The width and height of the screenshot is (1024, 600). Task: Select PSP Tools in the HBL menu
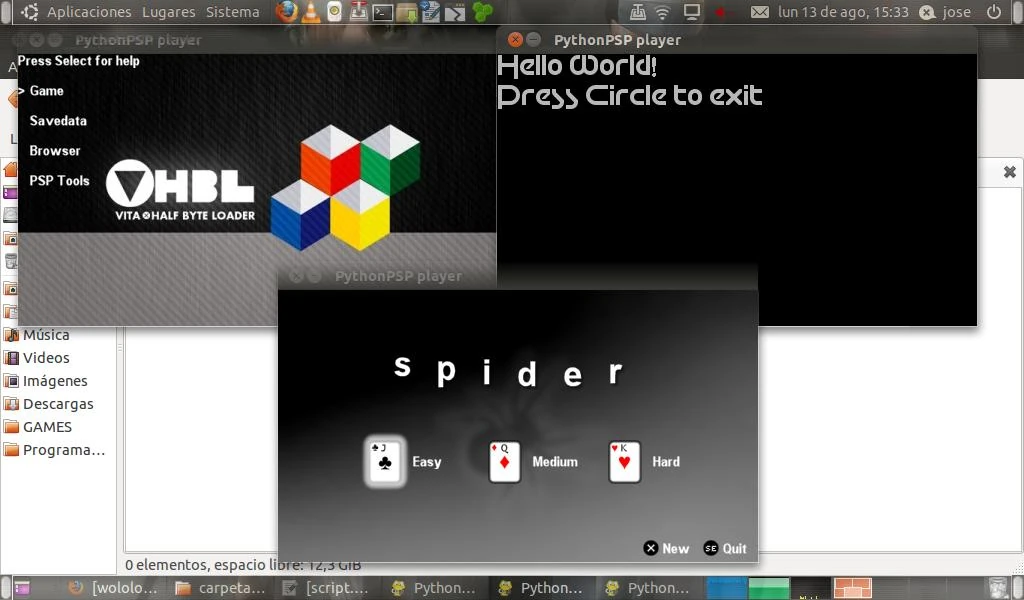coord(59,181)
